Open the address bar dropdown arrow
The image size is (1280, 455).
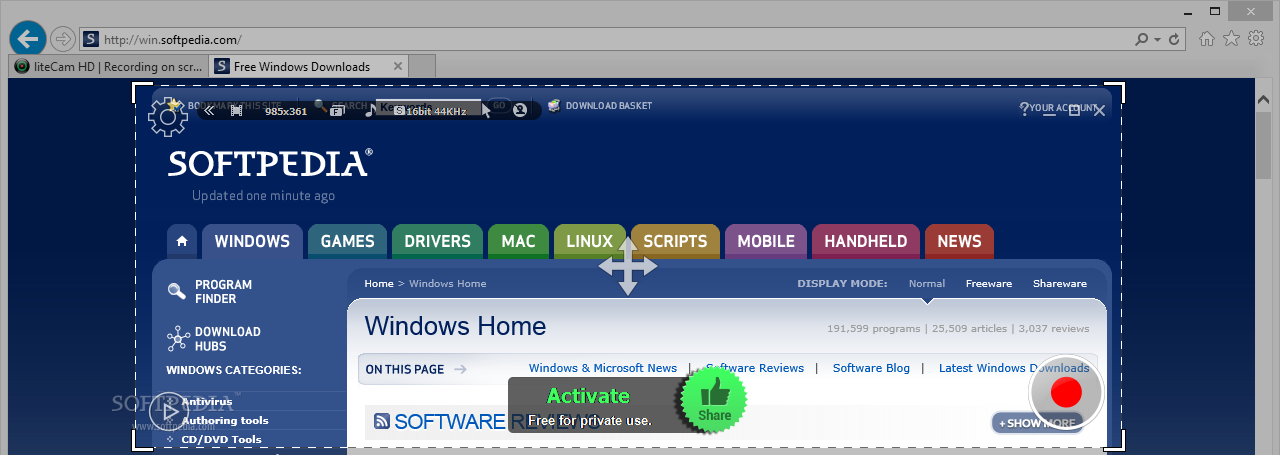(x=1157, y=40)
